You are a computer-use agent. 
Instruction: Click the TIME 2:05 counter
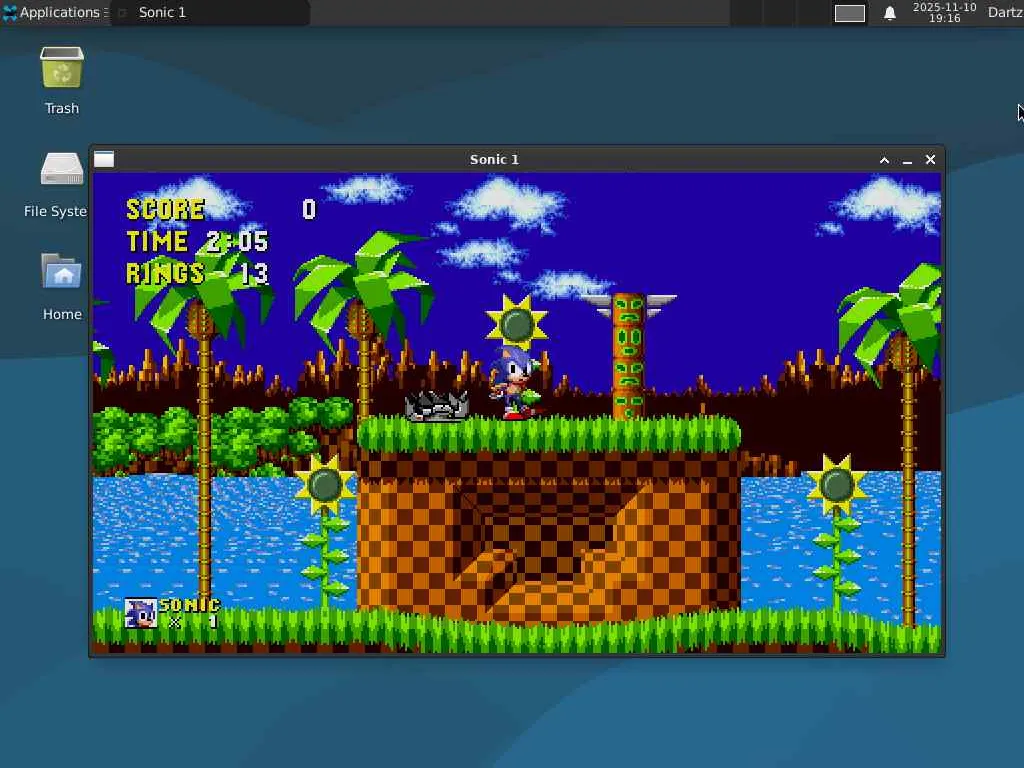pos(197,241)
